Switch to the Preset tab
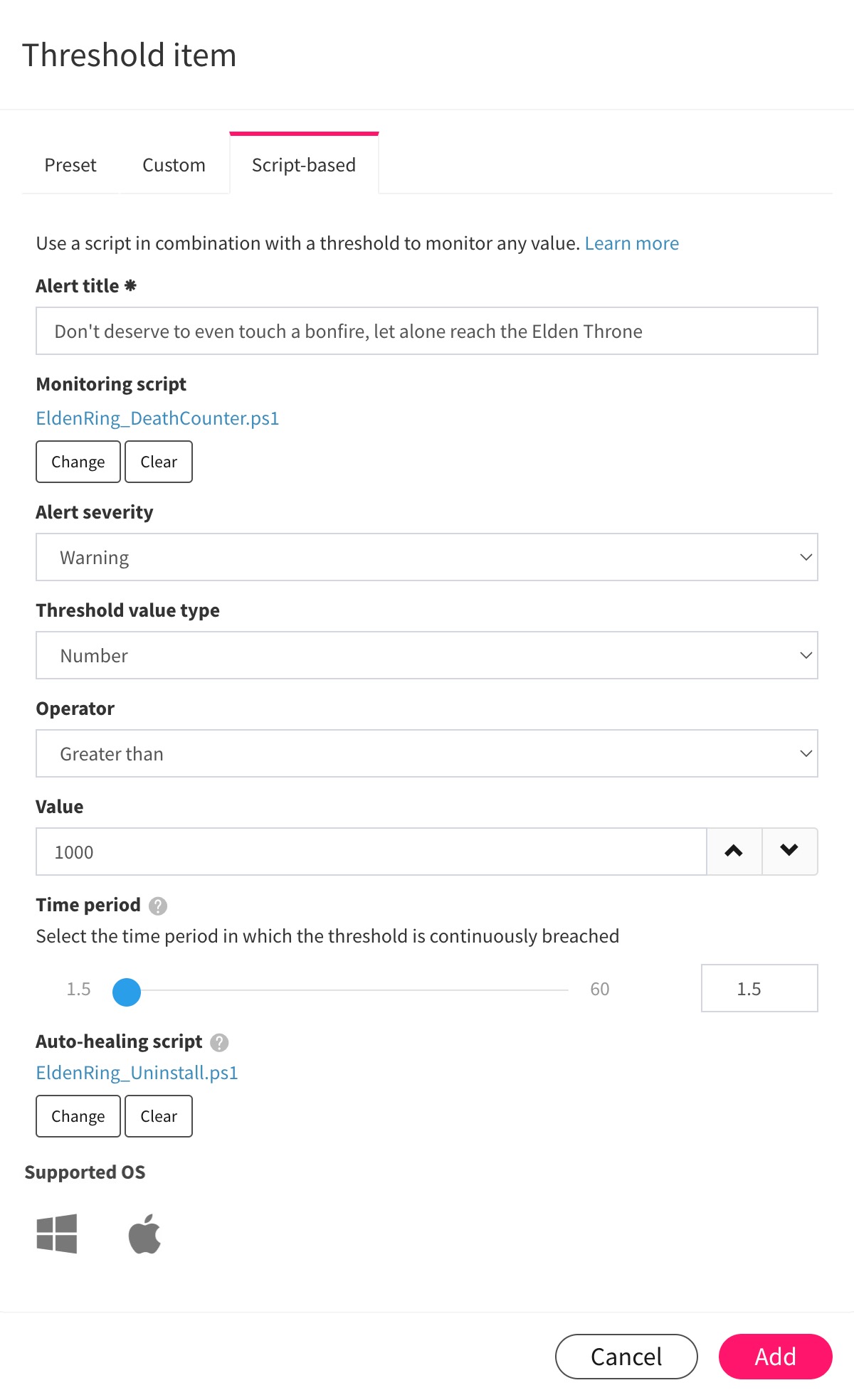854x1400 pixels. (x=70, y=165)
